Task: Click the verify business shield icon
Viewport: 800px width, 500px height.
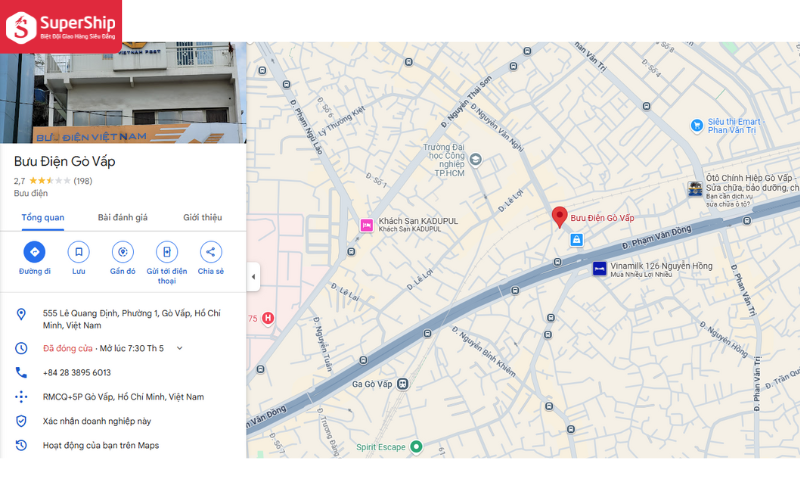Action: 21,421
